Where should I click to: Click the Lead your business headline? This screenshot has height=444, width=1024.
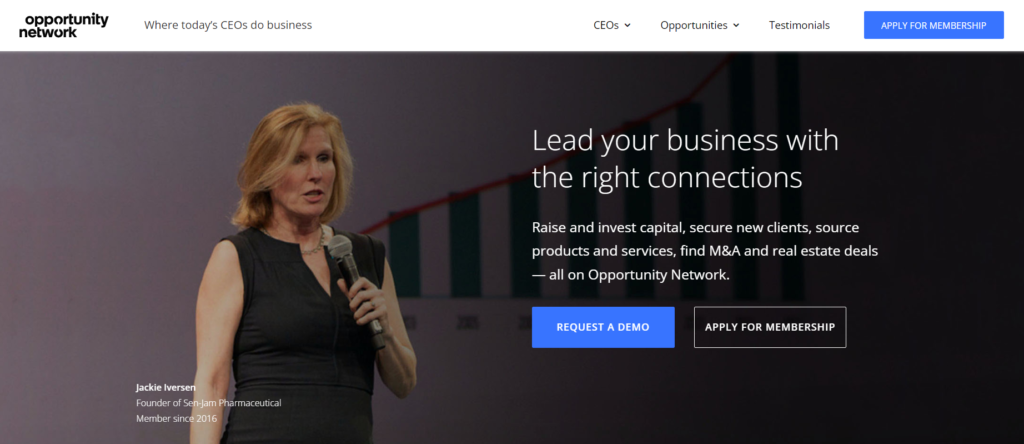685,159
